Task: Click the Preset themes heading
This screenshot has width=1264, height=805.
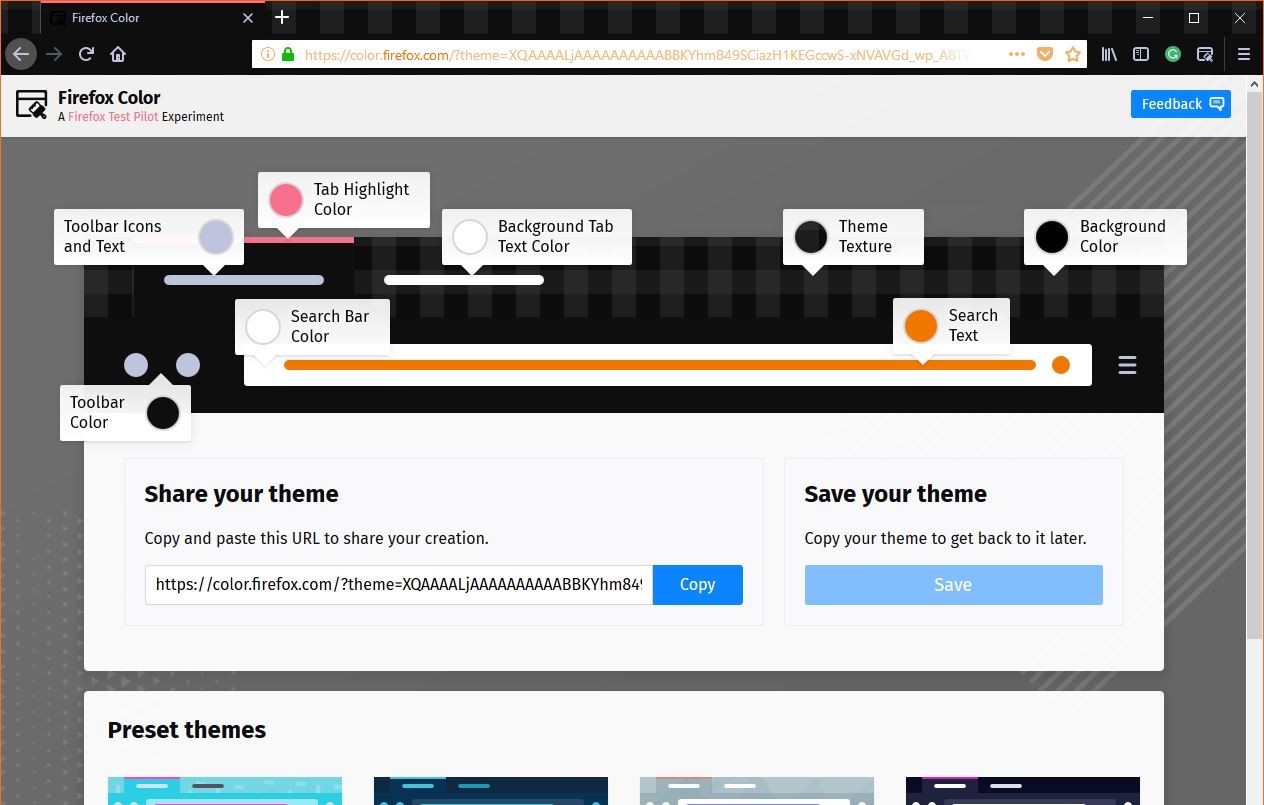Action: point(187,730)
